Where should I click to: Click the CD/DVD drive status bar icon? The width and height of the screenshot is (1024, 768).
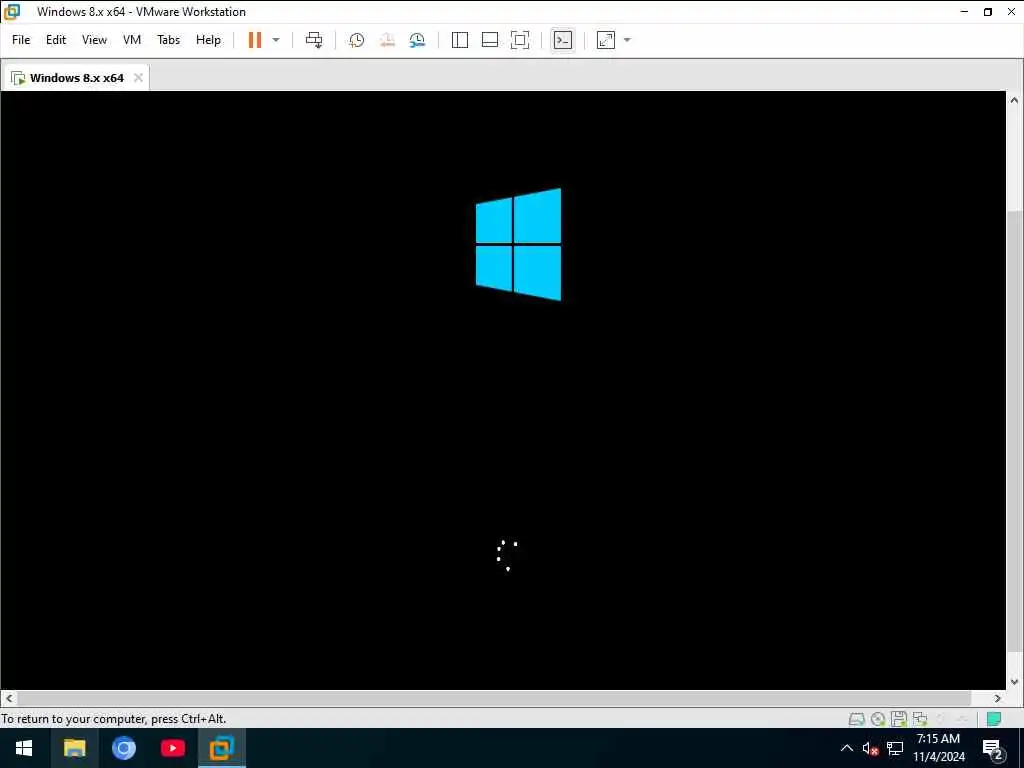878,720
